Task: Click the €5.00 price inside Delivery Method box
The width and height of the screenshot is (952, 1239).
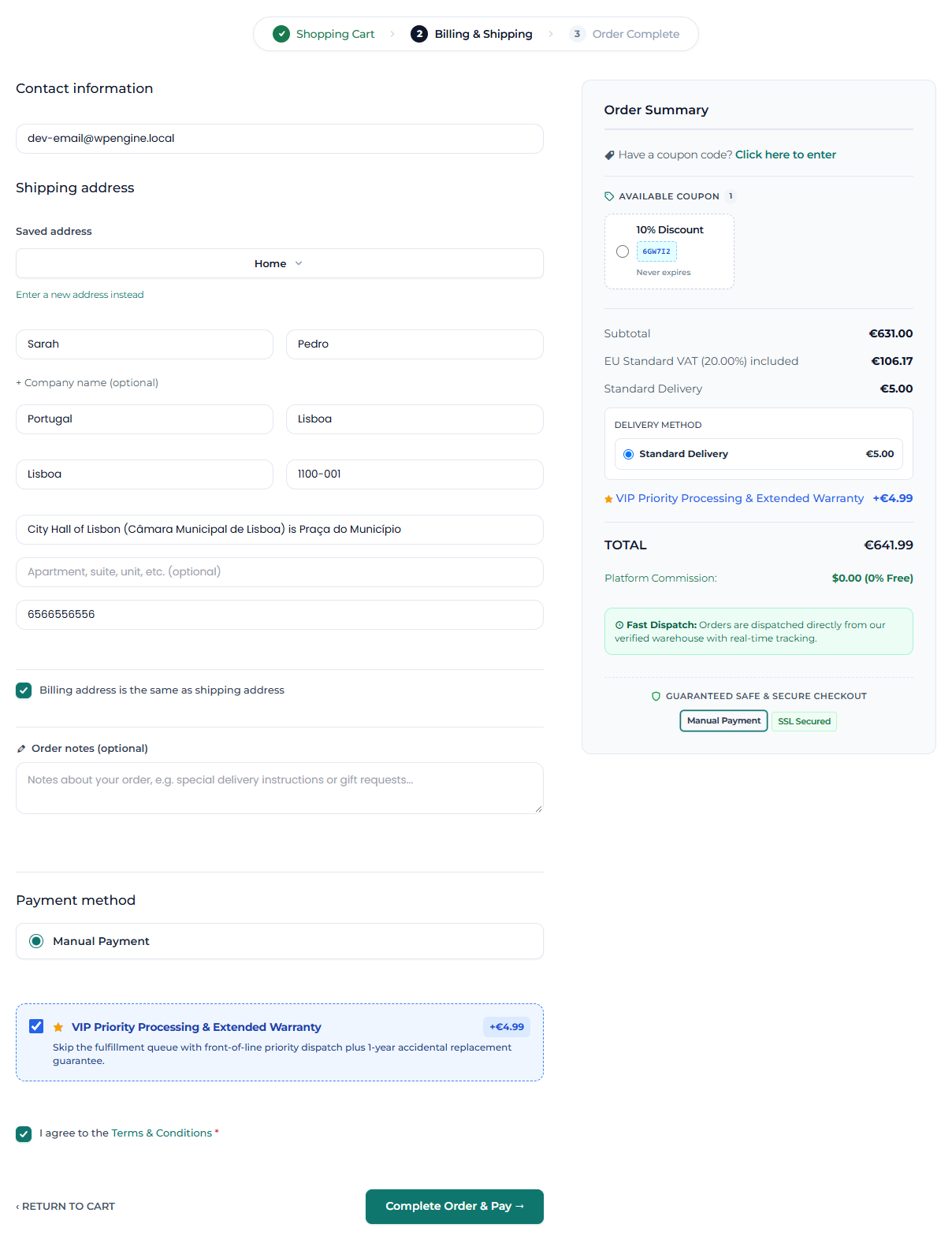Action: click(879, 454)
